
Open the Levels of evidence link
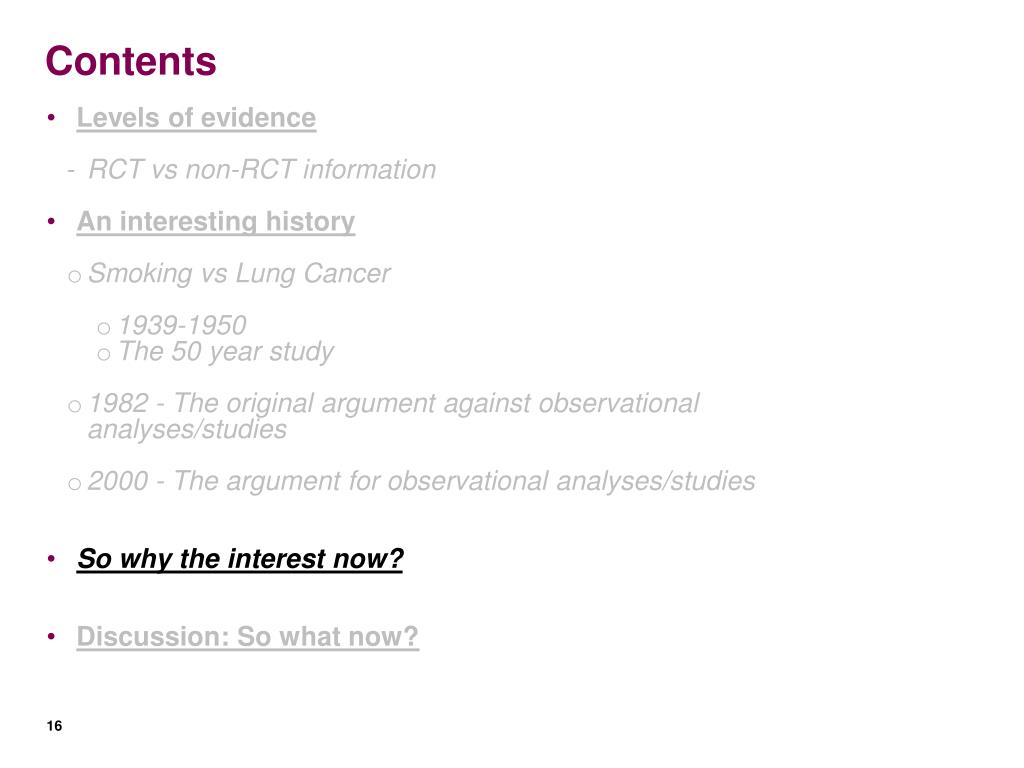click(196, 118)
